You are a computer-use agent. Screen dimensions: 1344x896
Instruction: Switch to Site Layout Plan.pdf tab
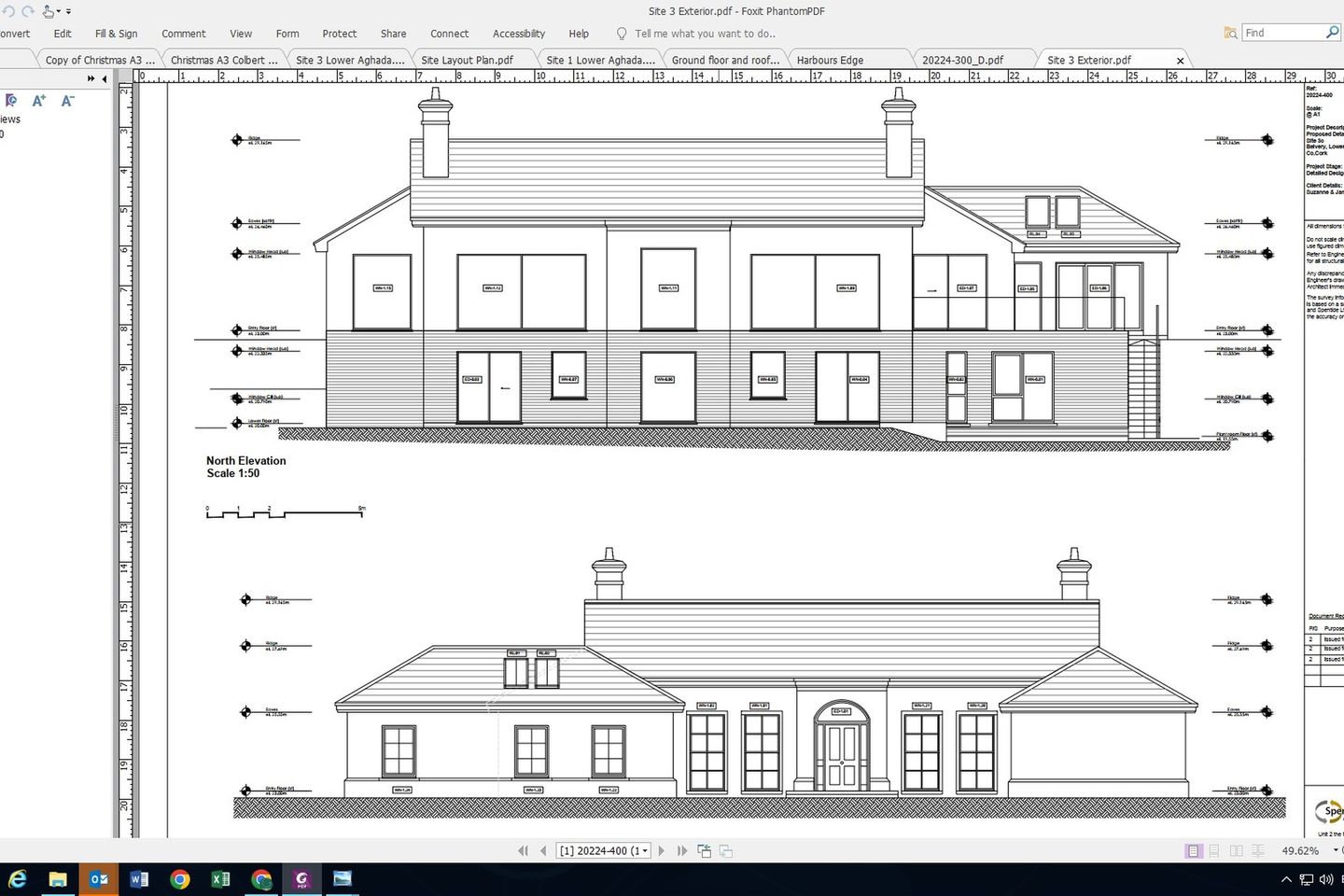[467, 60]
